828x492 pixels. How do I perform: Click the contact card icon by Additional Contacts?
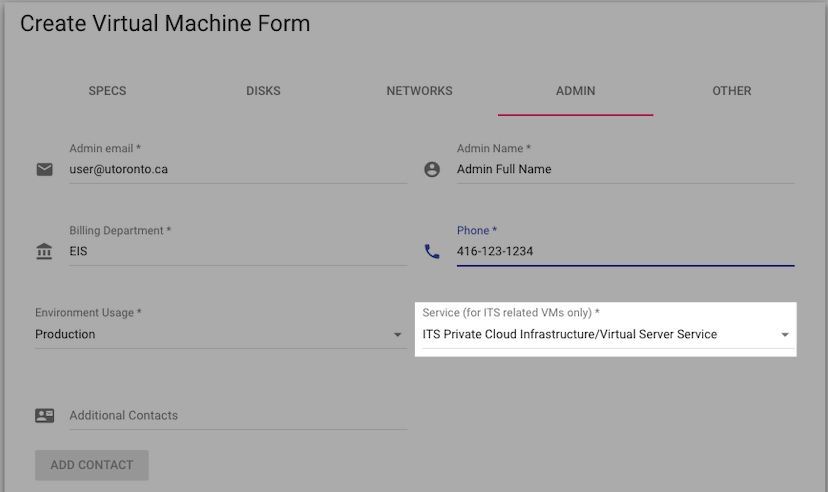tap(44, 415)
